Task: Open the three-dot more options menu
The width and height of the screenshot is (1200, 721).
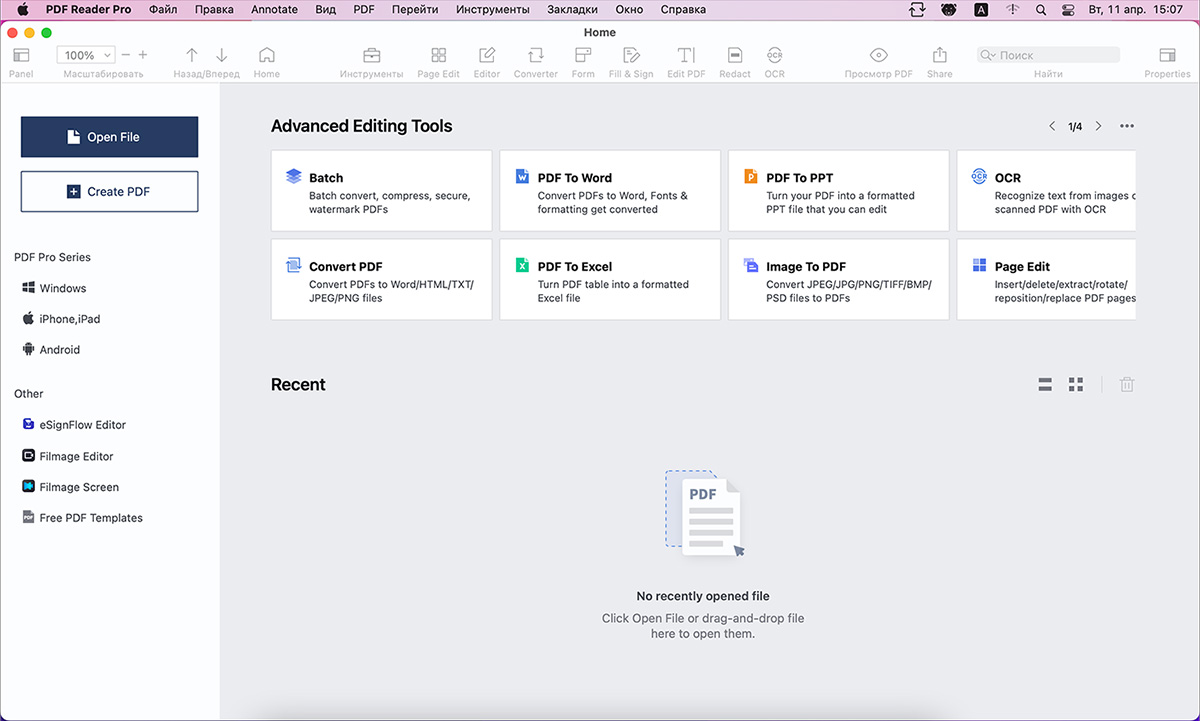Action: (1127, 126)
